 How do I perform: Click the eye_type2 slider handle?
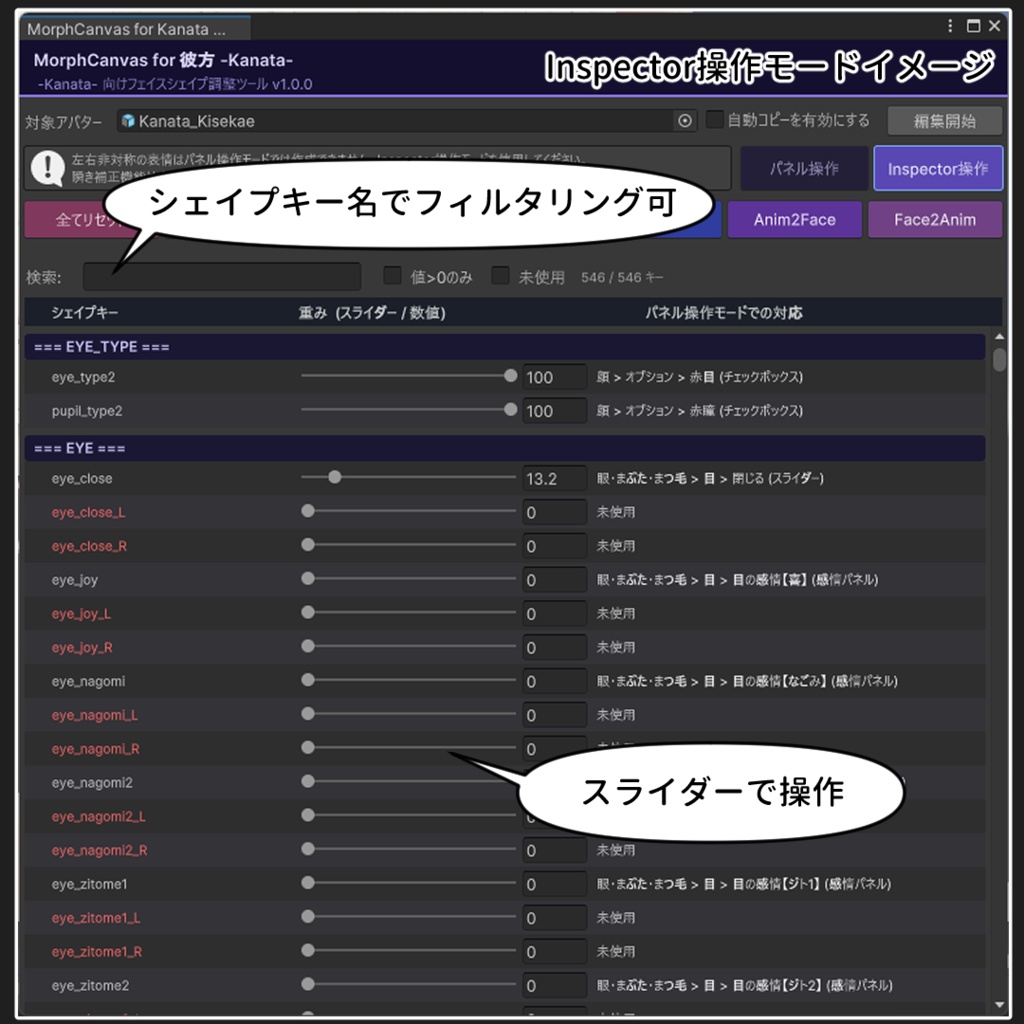click(x=510, y=376)
